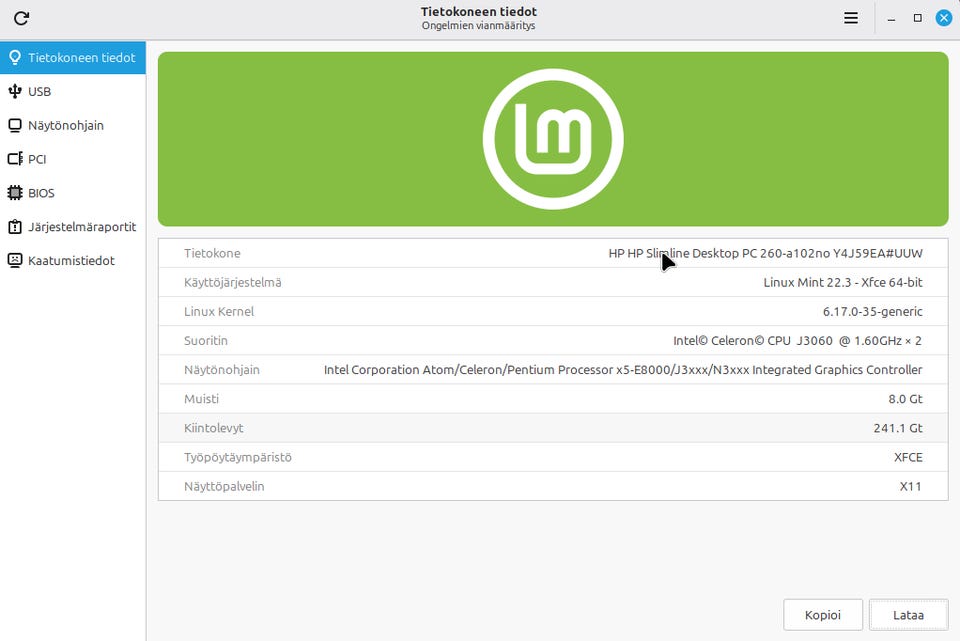The height and width of the screenshot is (641, 960).
Task: Go to the PCI section
Action: [73, 159]
